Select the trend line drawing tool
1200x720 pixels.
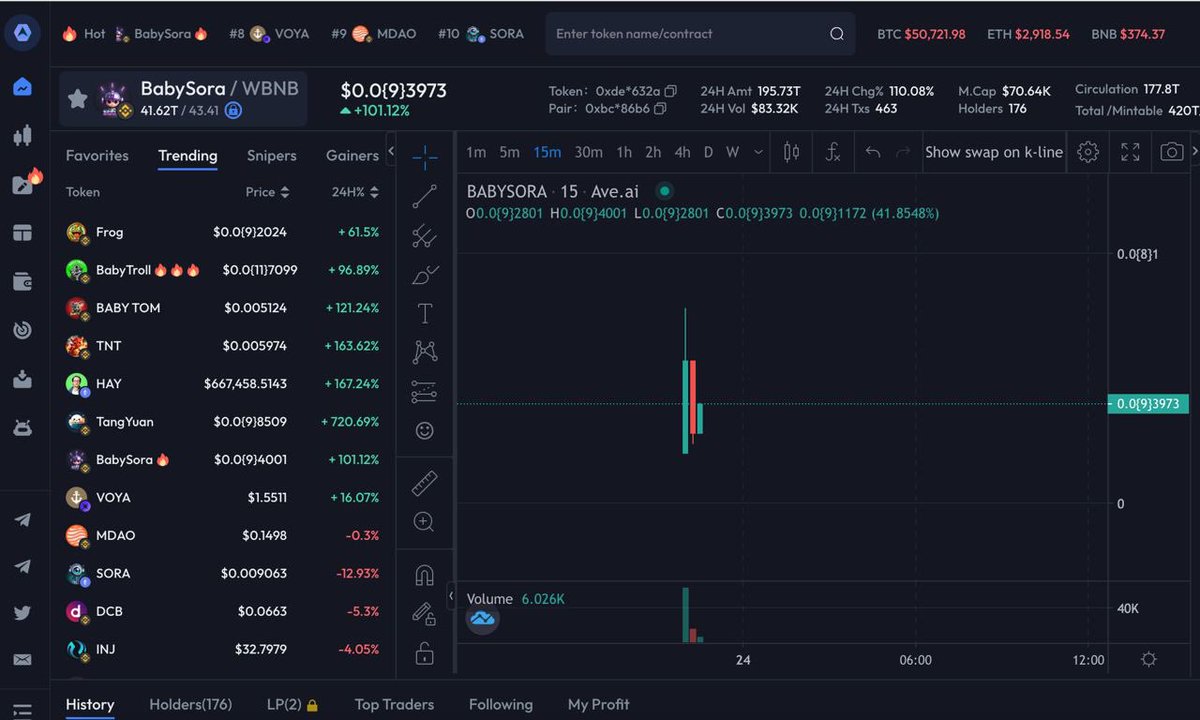(425, 196)
